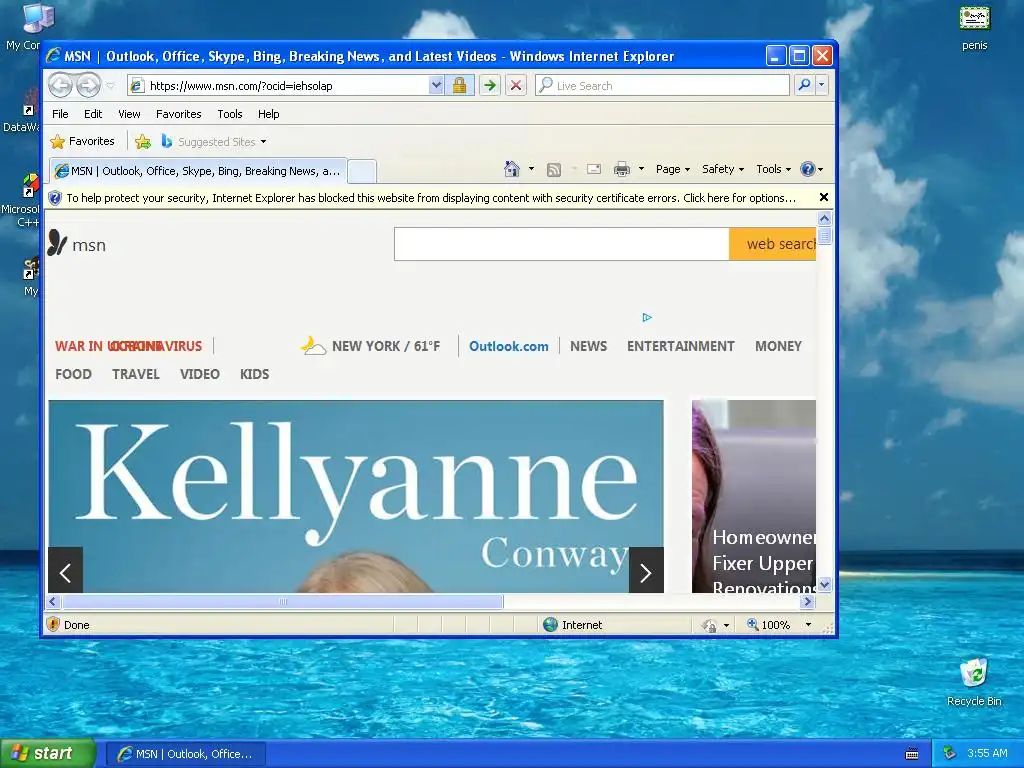Click vertical scrollbar down arrow
The image size is (1024, 768).
coord(825,585)
